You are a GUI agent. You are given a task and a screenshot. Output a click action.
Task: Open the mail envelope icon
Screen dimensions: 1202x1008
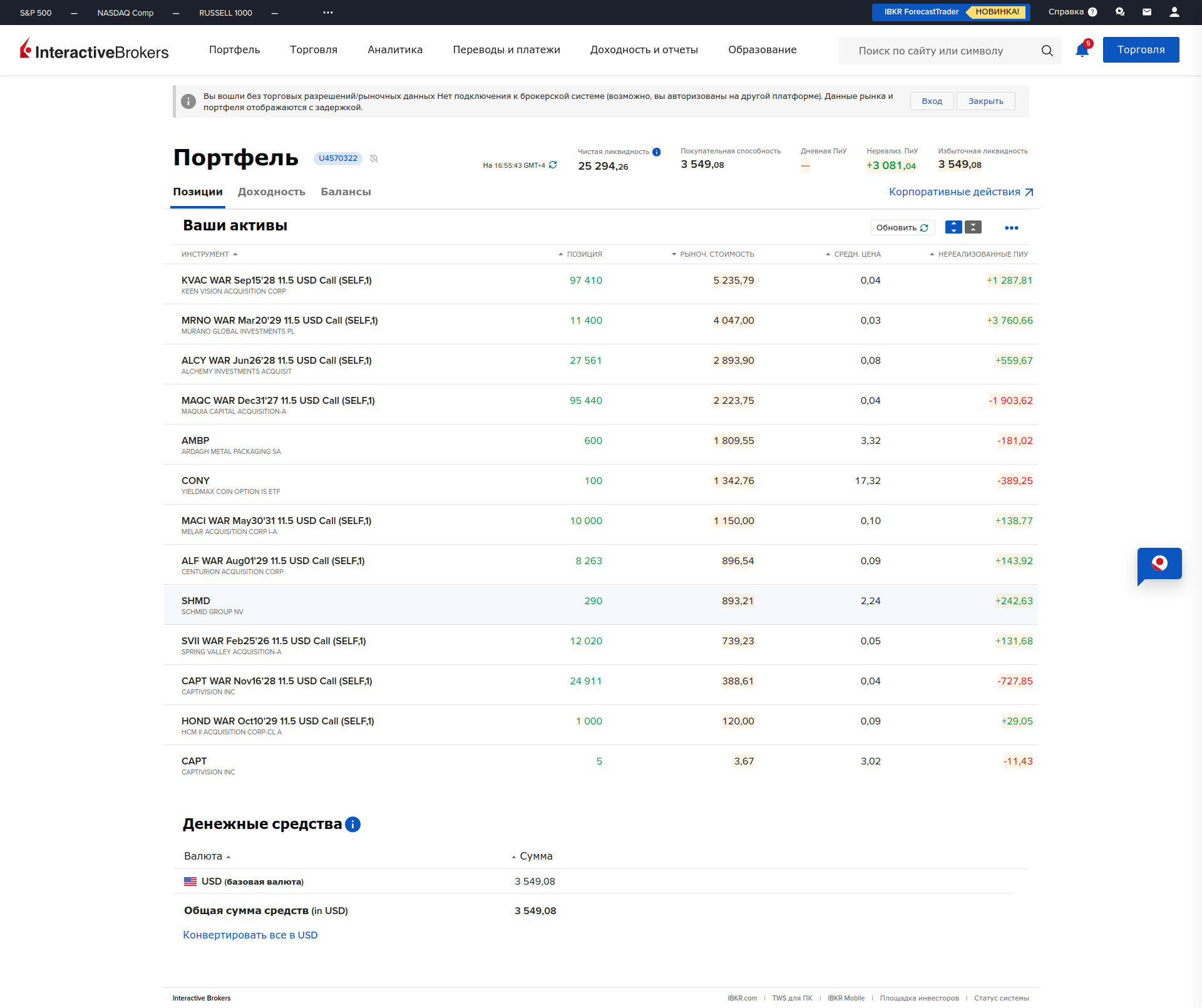click(x=1147, y=12)
